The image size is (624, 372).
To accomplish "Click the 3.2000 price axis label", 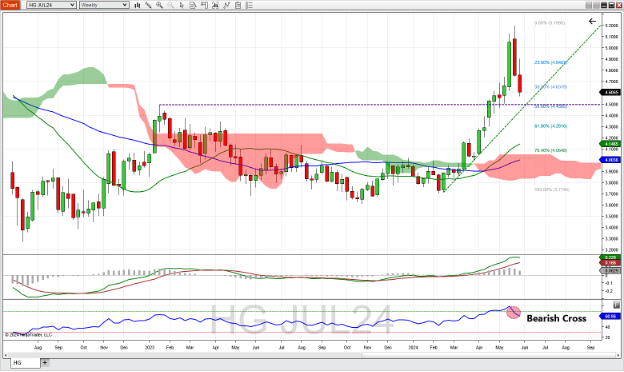I will pos(611,250).
